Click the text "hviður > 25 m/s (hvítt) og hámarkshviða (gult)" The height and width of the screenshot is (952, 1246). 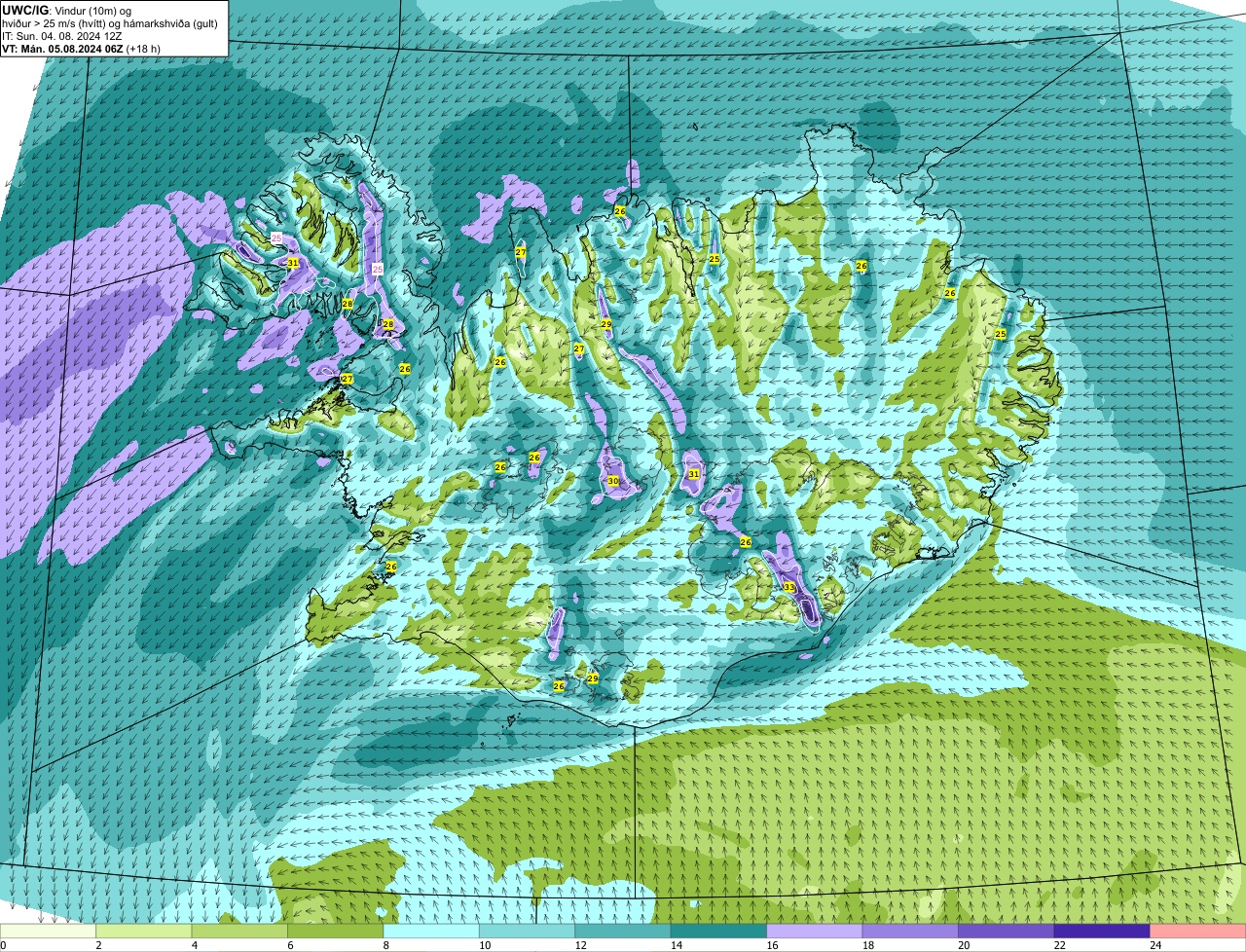pyautogui.click(x=110, y=22)
